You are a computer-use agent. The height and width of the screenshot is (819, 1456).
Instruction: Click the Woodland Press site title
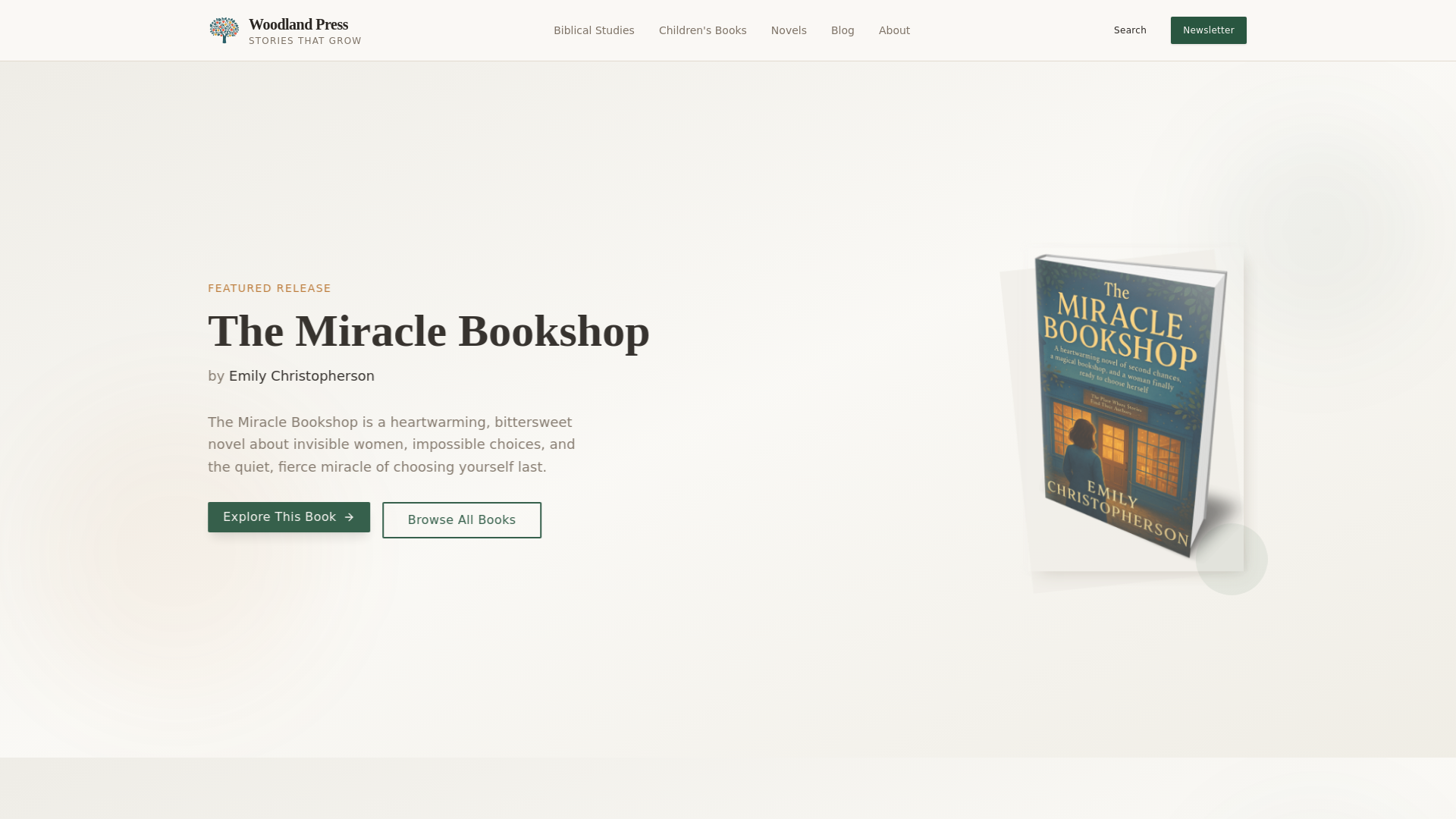coord(298,24)
